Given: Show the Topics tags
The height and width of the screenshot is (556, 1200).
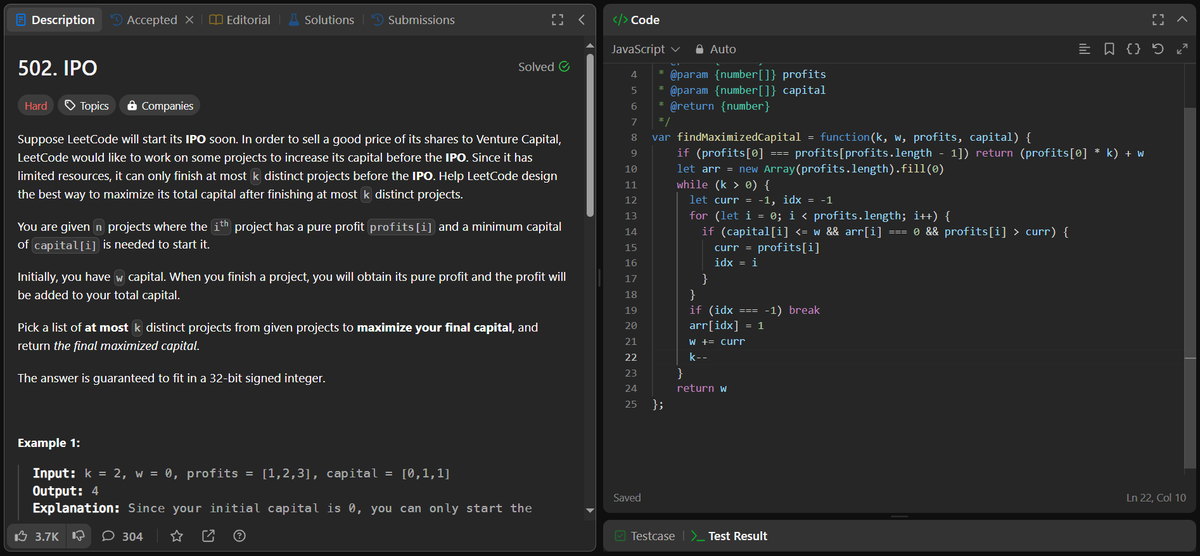Looking at the screenshot, I should click(x=86, y=105).
